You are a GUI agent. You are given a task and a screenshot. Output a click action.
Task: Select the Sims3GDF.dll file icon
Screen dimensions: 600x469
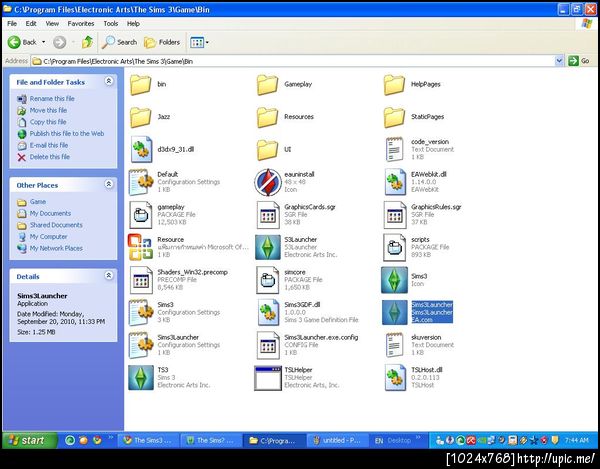click(268, 313)
